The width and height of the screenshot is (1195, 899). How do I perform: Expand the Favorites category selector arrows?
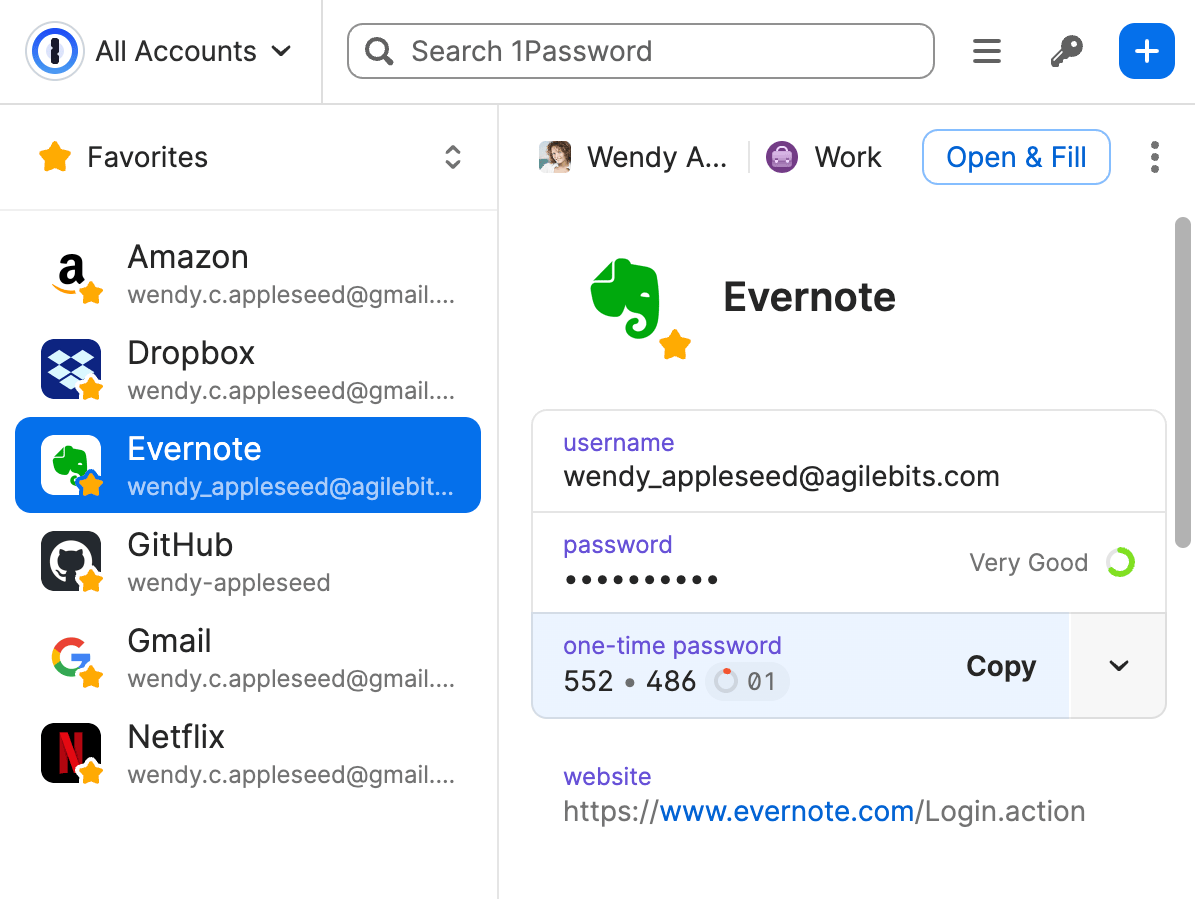(453, 157)
